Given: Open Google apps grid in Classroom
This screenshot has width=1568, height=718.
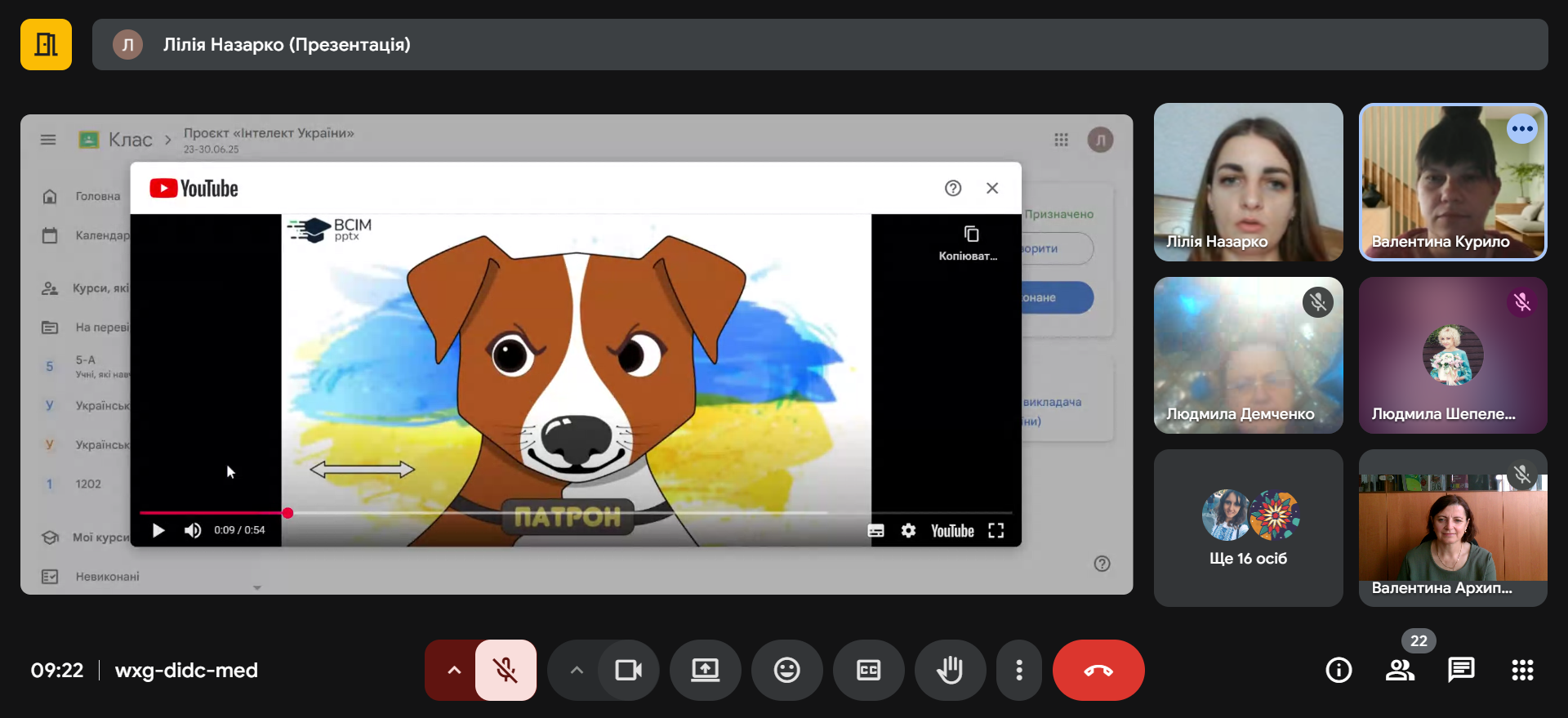Looking at the screenshot, I should click(x=1061, y=140).
